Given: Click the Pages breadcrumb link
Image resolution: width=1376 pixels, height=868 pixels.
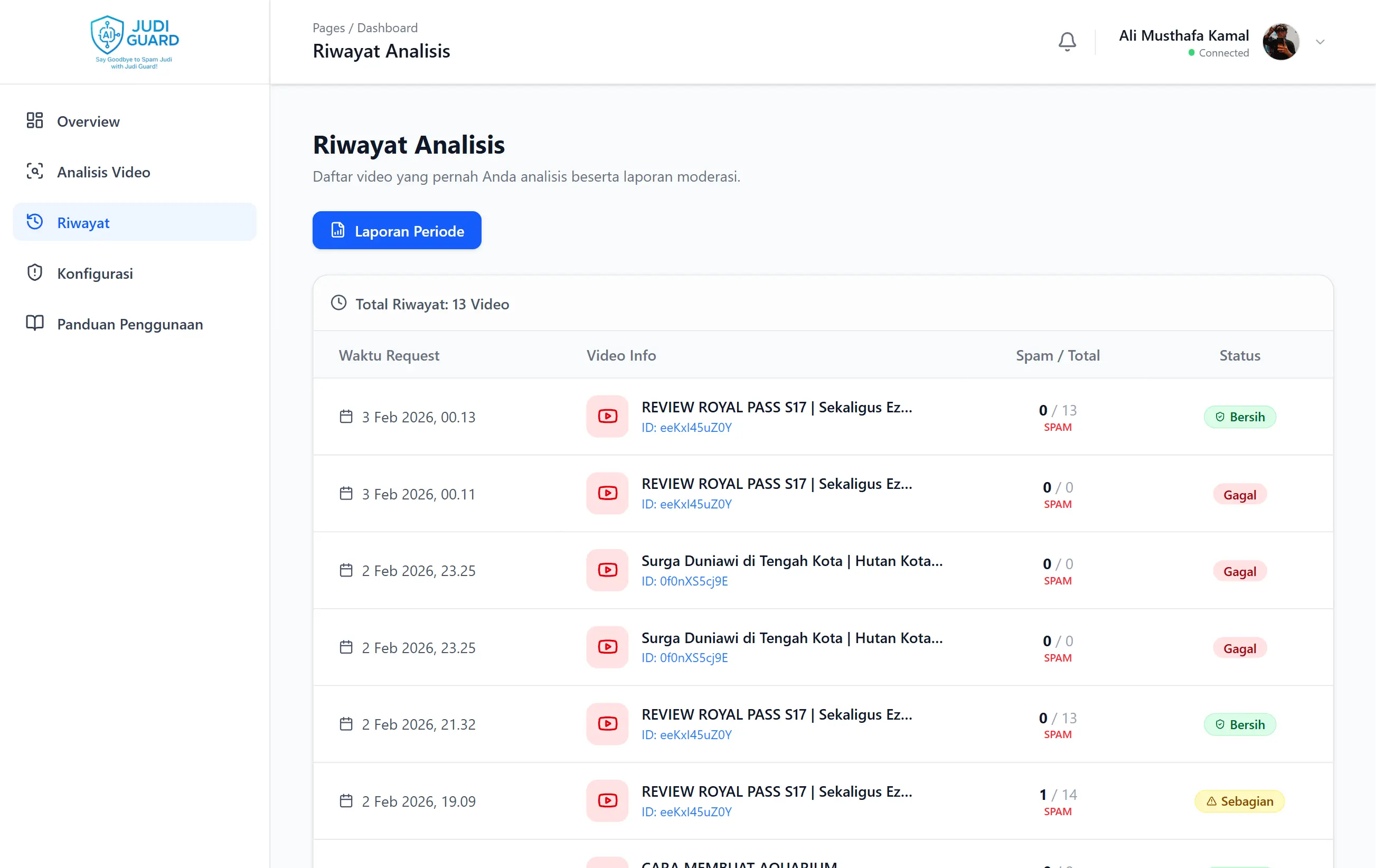Looking at the screenshot, I should click(x=328, y=28).
